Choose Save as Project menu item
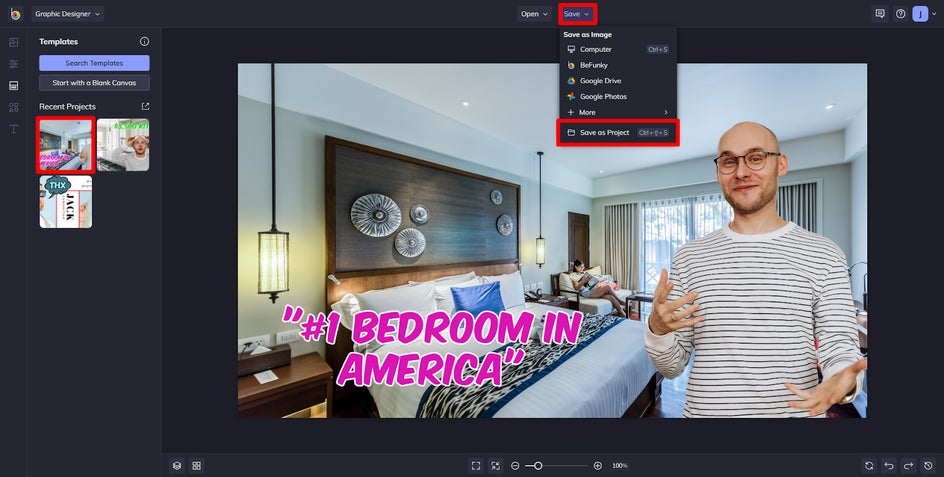Screen dimensions: 944x477 [x=618, y=132]
